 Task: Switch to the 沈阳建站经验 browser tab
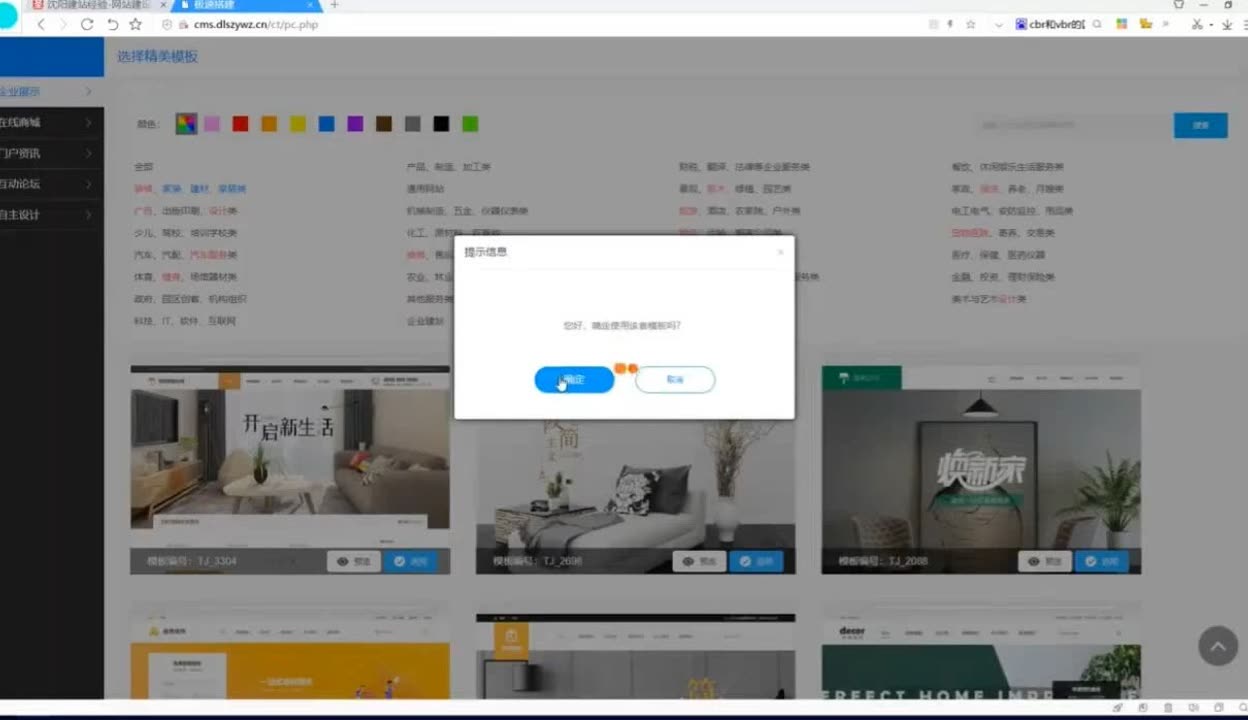(98, 5)
